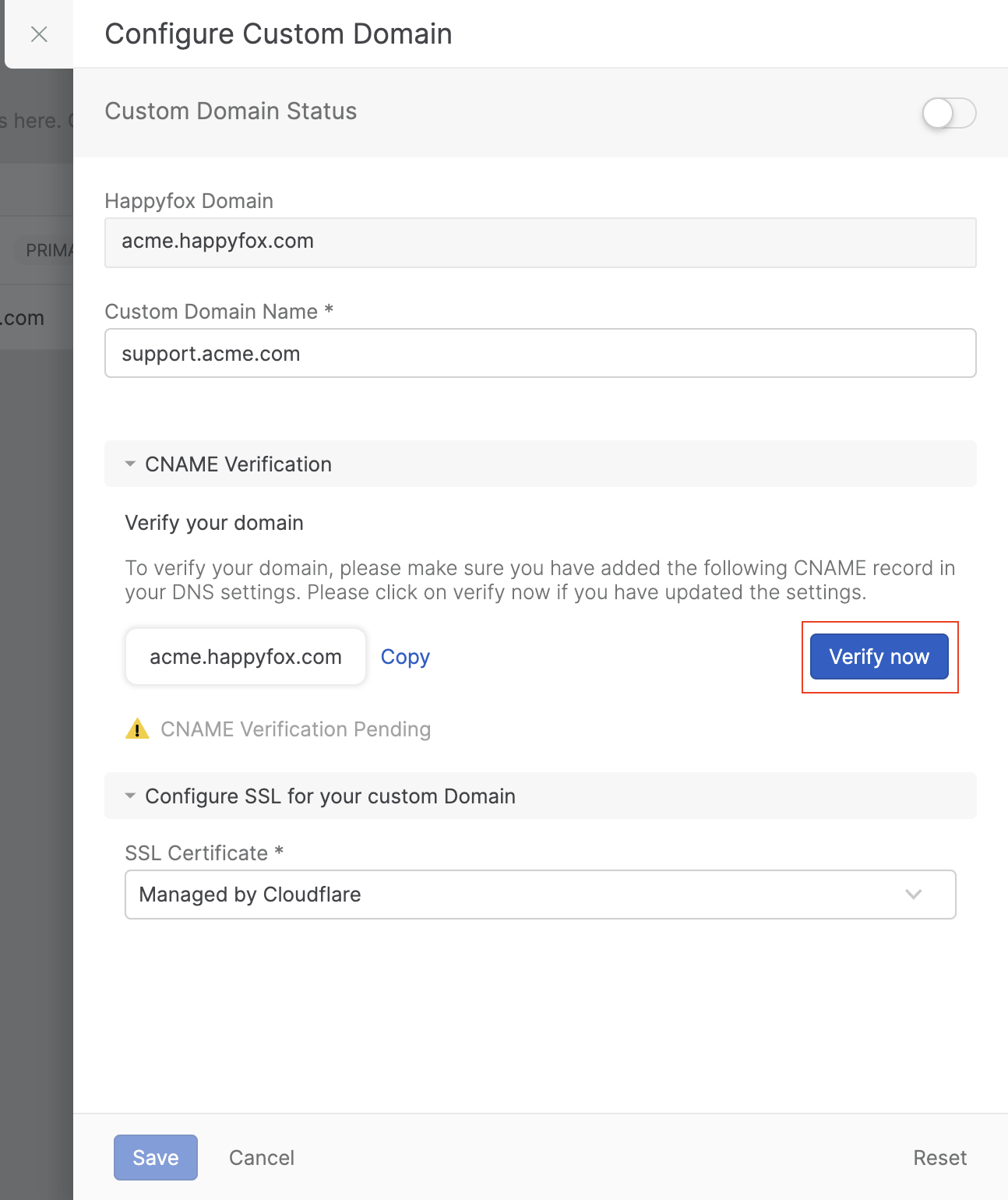
Task: Click the dimmed background PRIMARY badge
Action: pos(44,250)
